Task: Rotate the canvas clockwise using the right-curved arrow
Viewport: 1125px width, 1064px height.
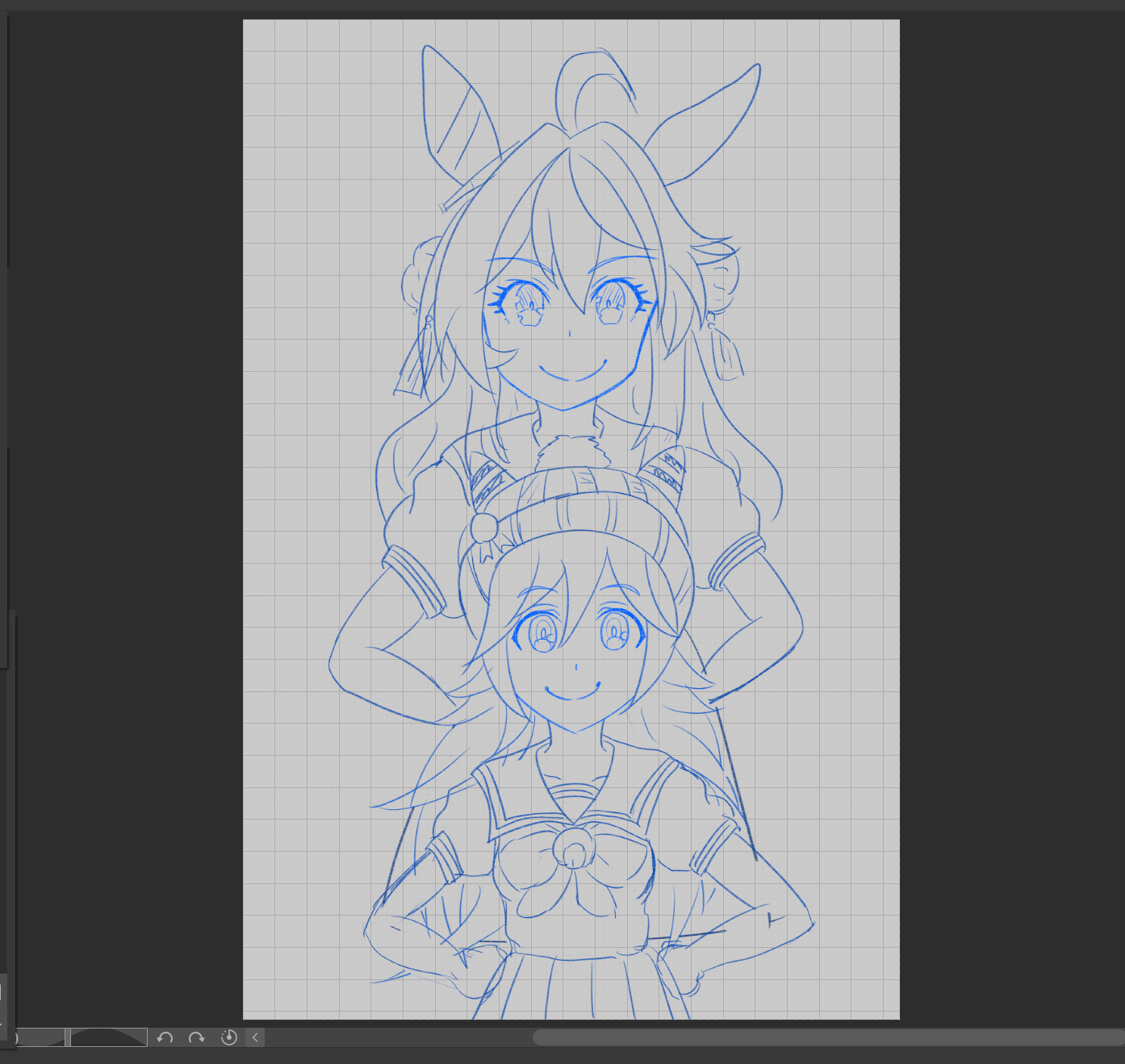Action: [x=196, y=1037]
